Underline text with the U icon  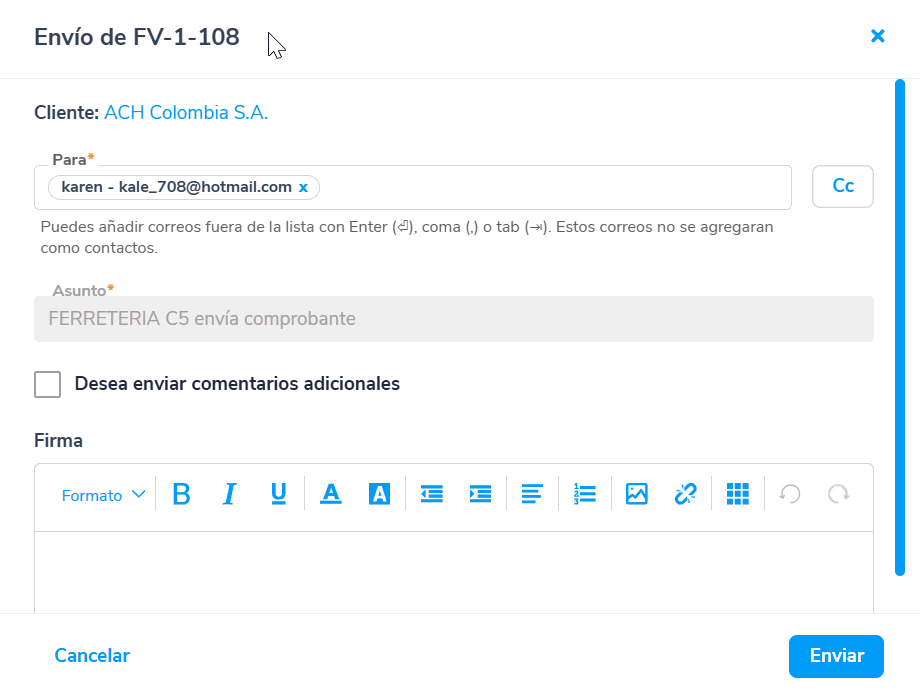(x=279, y=494)
